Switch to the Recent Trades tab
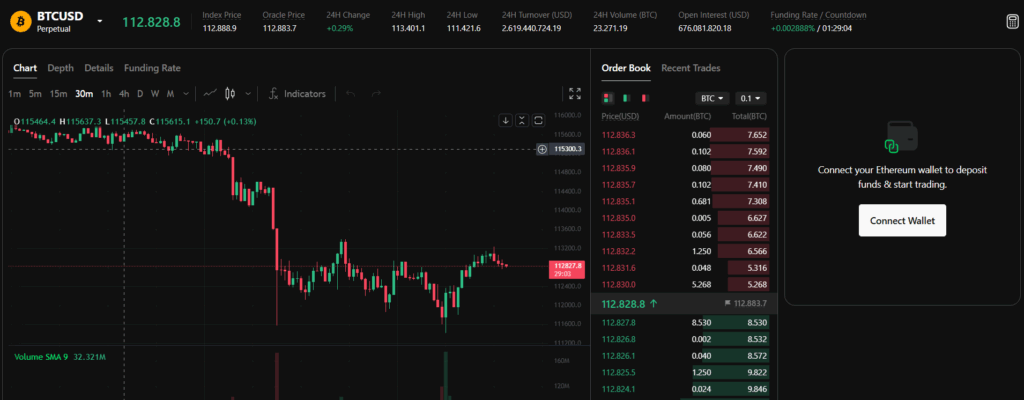 [690, 68]
